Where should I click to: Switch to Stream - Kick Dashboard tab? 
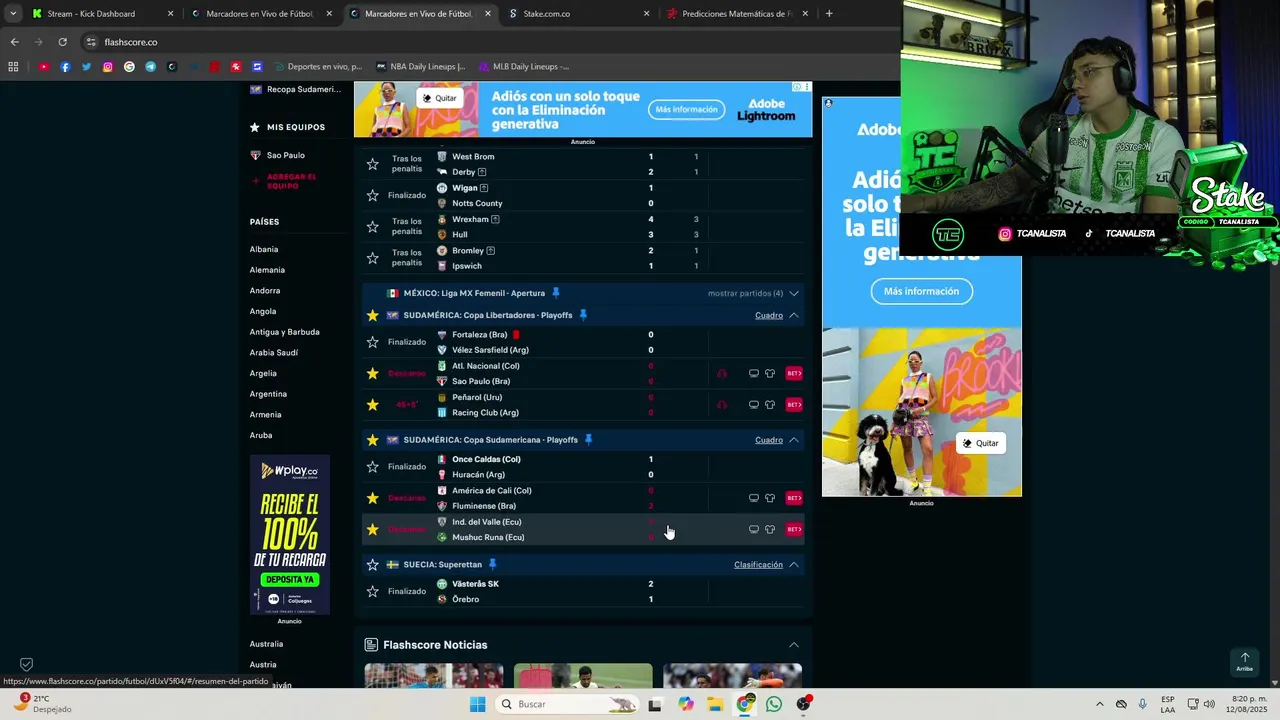click(103, 14)
